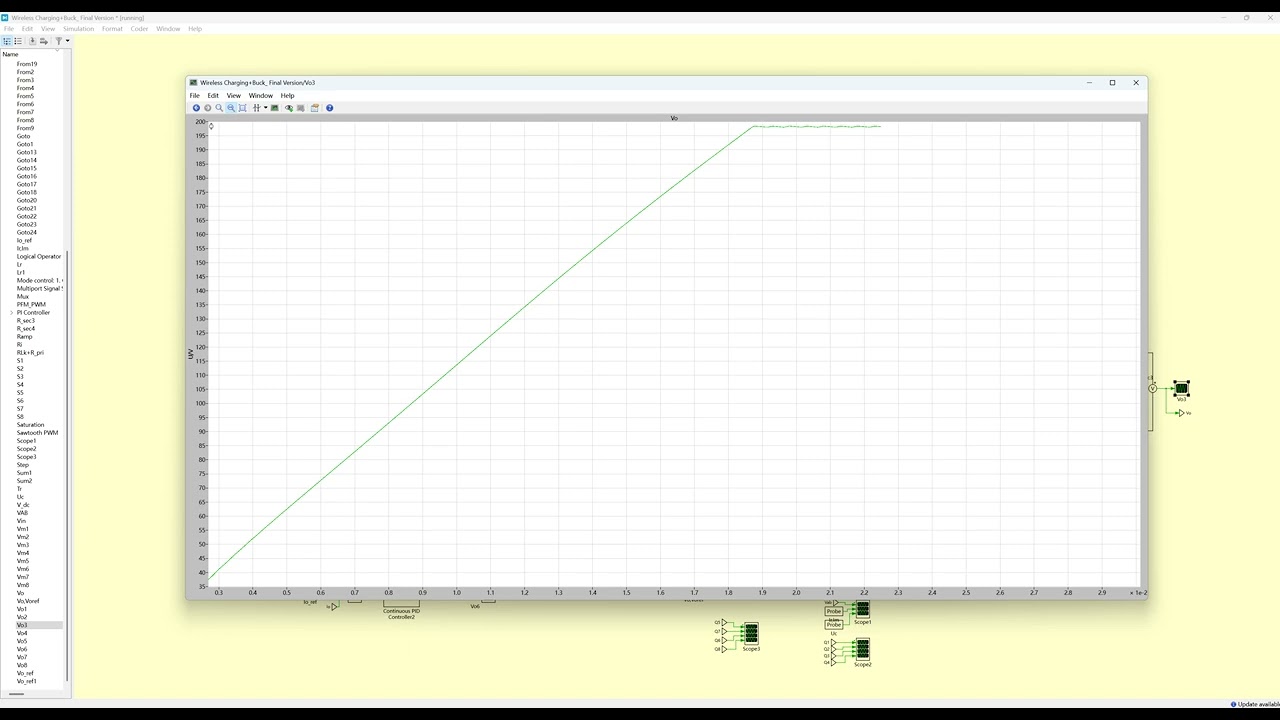Click the next view arrow in scope toolbar
1280x720 pixels.
pyautogui.click(x=208, y=108)
